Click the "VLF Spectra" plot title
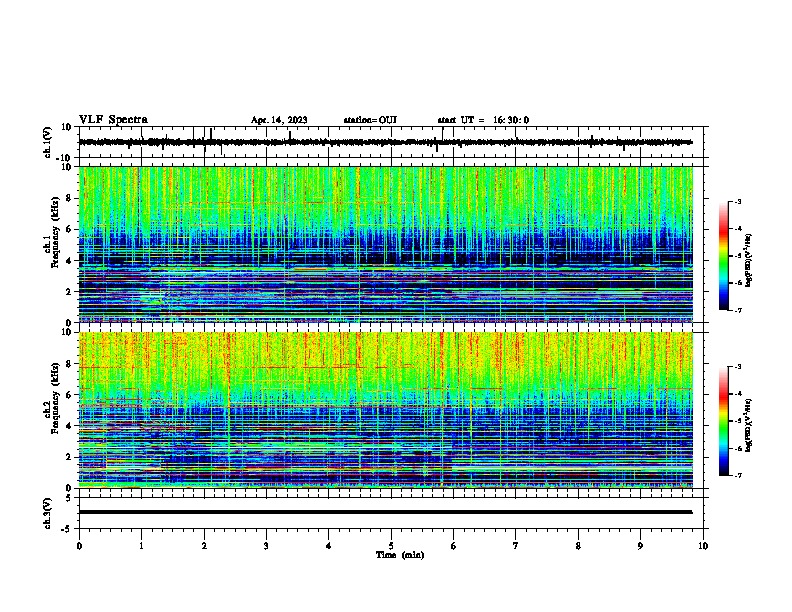792x612 pixels. click(x=113, y=120)
